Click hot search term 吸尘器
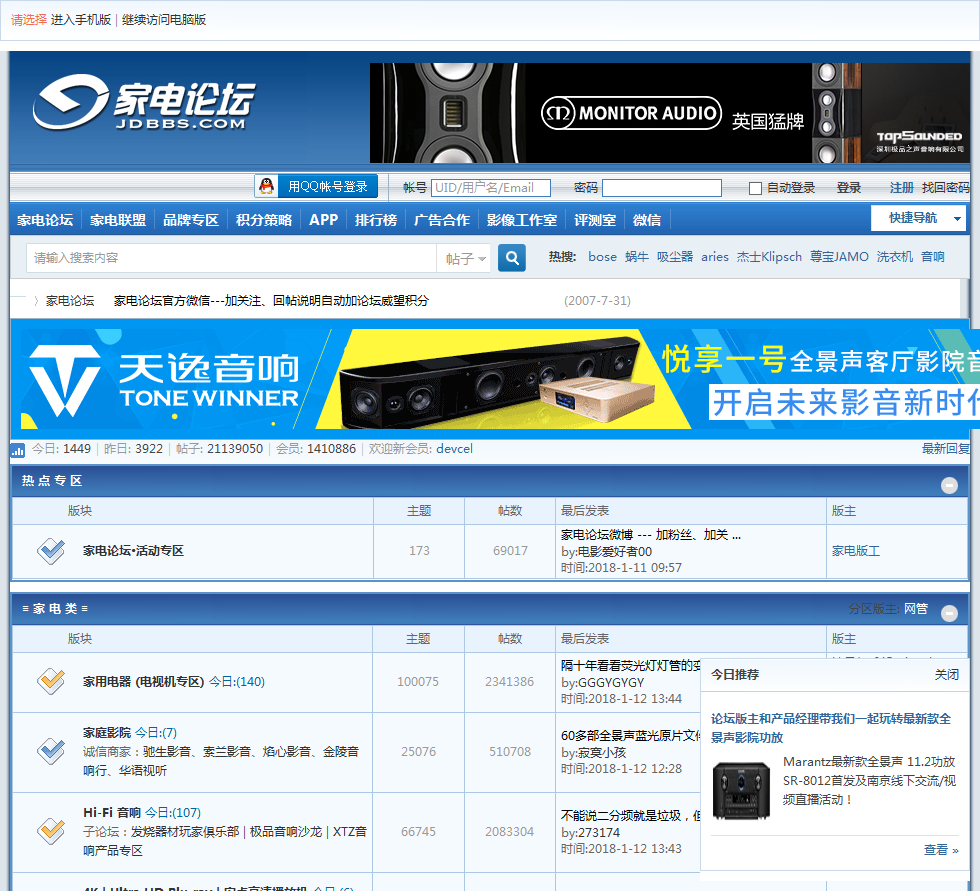Image resolution: width=980 pixels, height=891 pixels. [675, 257]
